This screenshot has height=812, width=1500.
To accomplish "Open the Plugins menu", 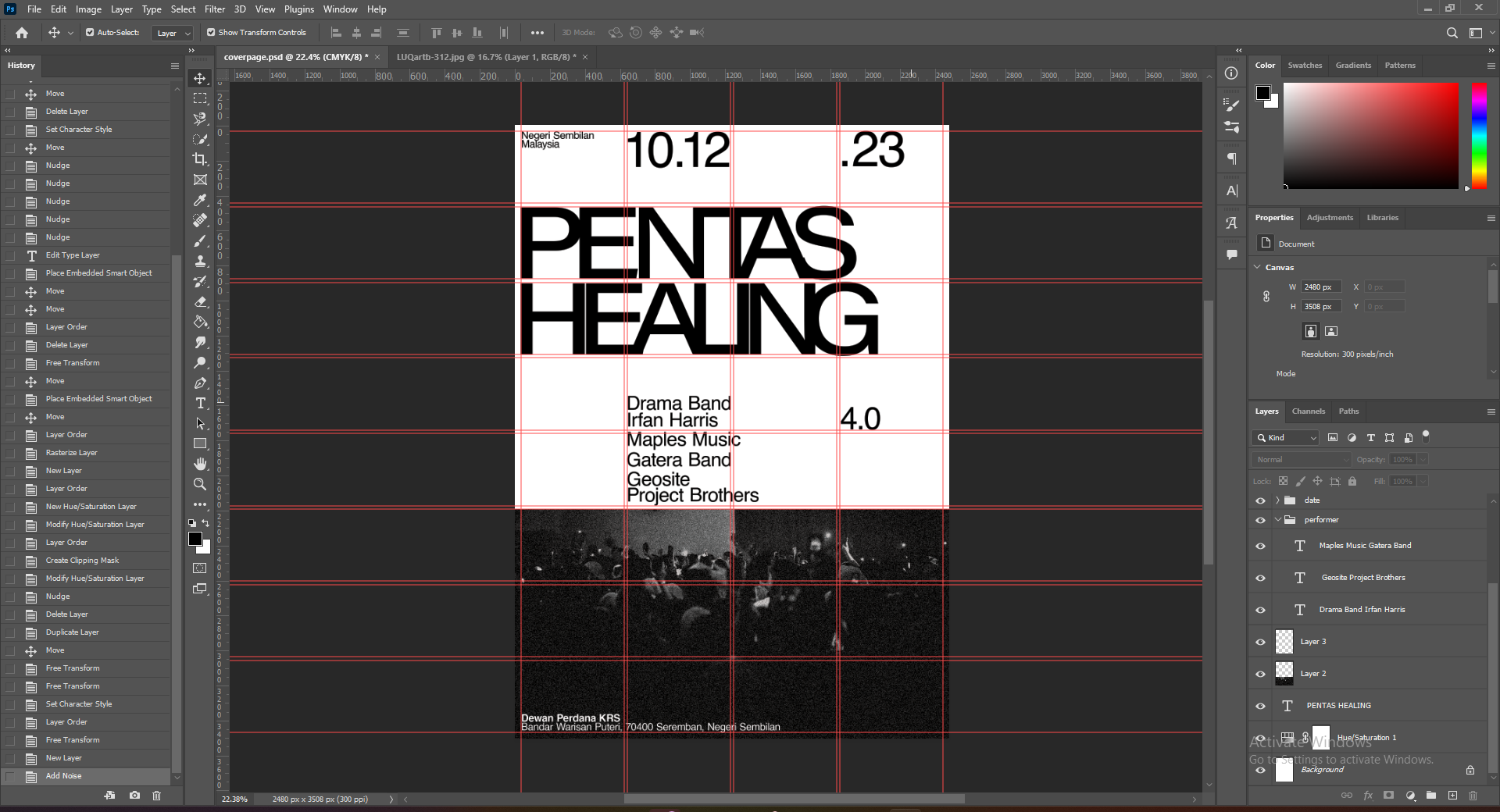I will point(299,9).
